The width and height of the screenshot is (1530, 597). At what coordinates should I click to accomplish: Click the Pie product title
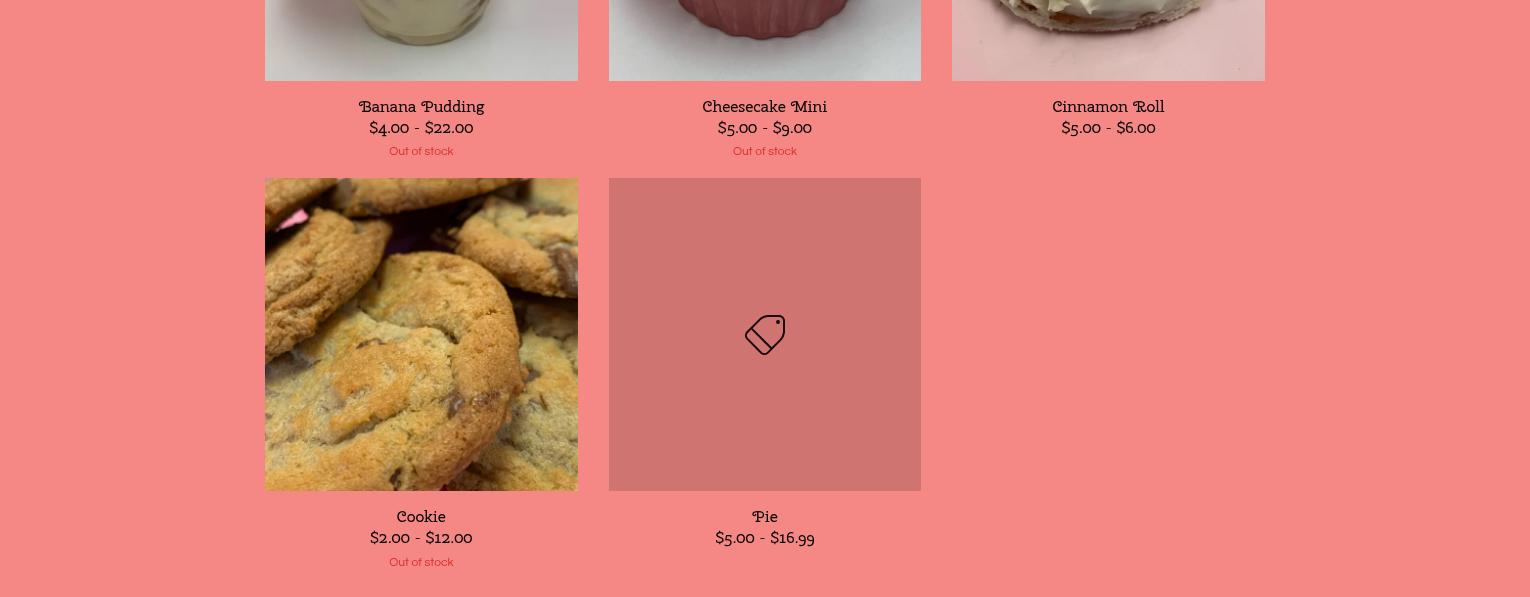pos(765,516)
